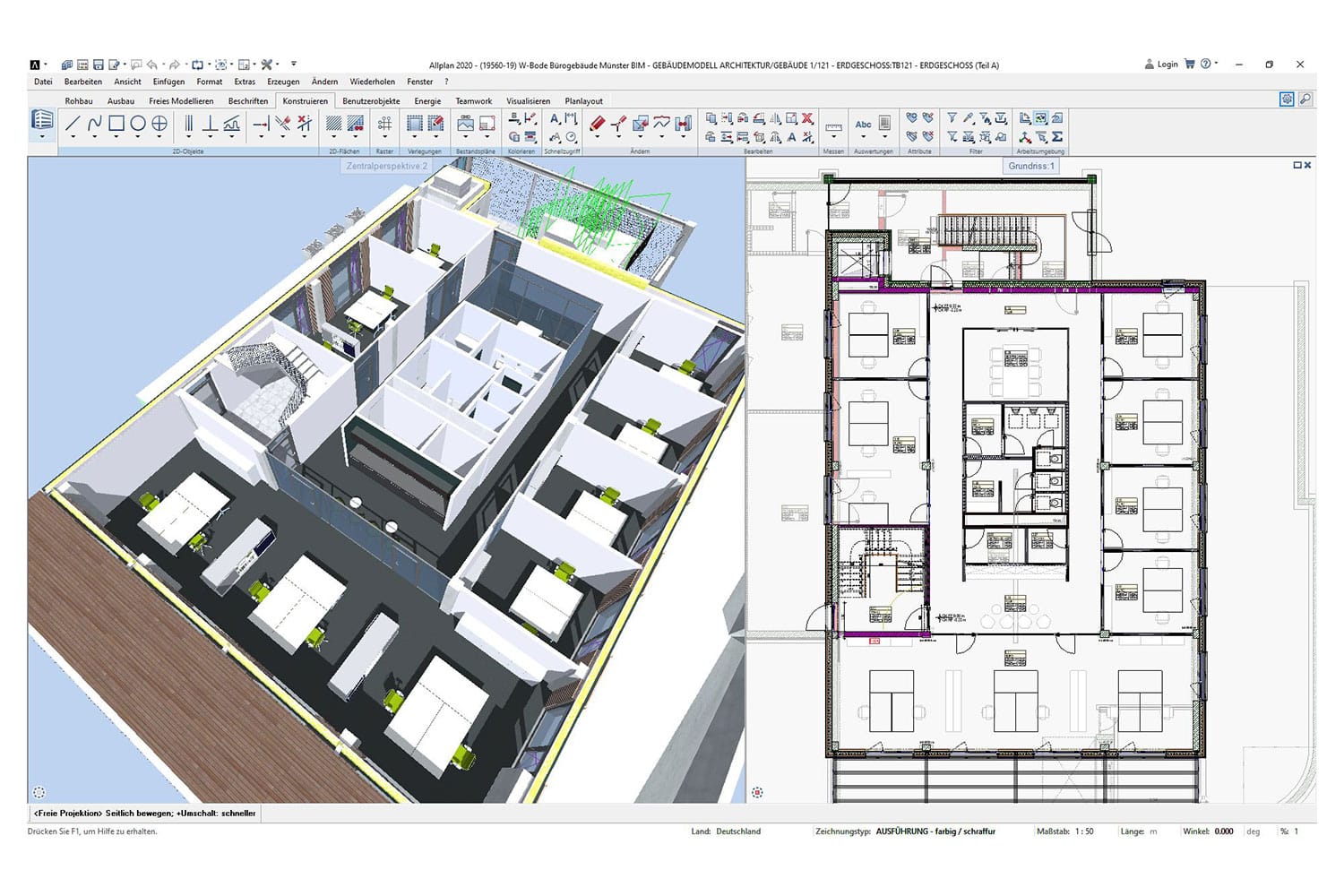Maximize the Grundriss viewport
Screen dimensions: 1344x896
(1297, 166)
